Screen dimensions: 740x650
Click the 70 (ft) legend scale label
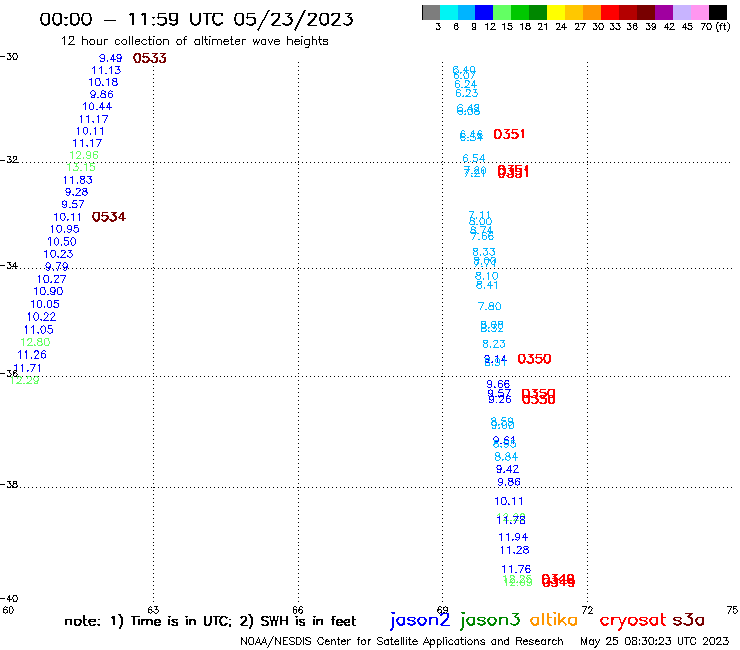pyautogui.click(x=715, y=26)
